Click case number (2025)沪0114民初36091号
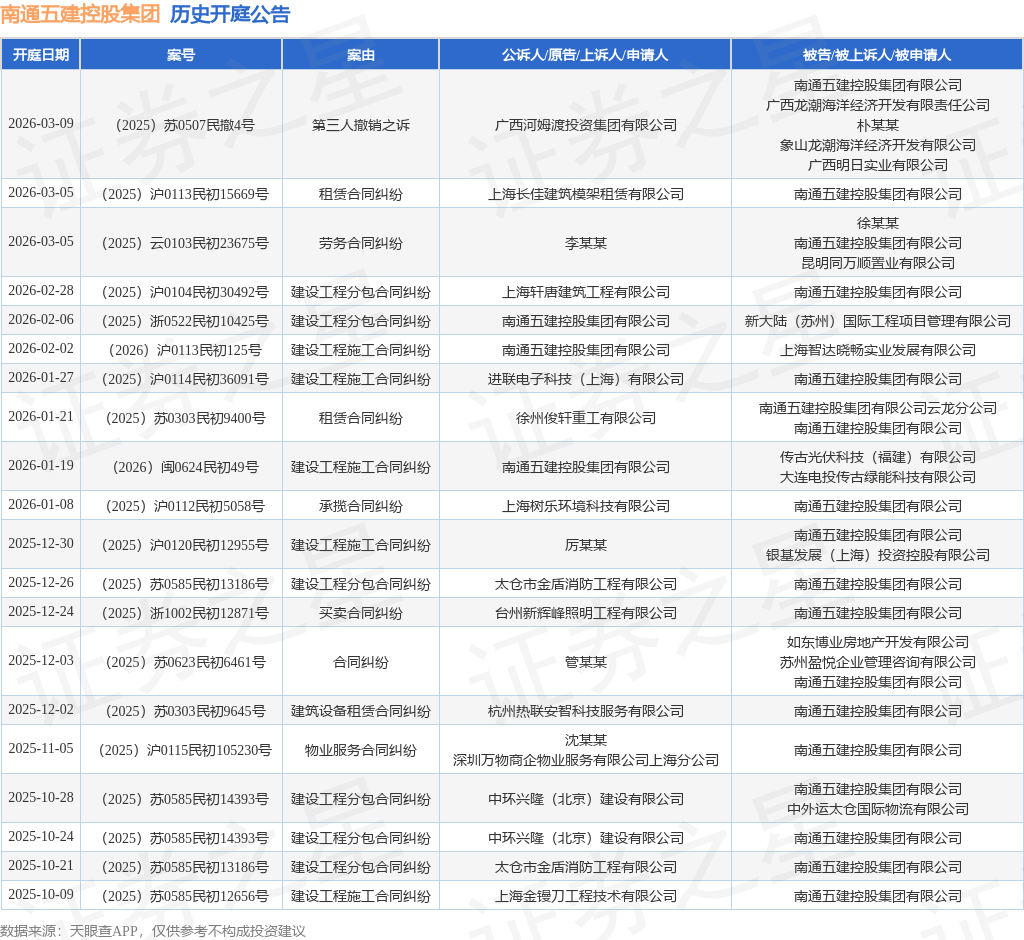This screenshot has width=1024, height=940. click(185, 379)
